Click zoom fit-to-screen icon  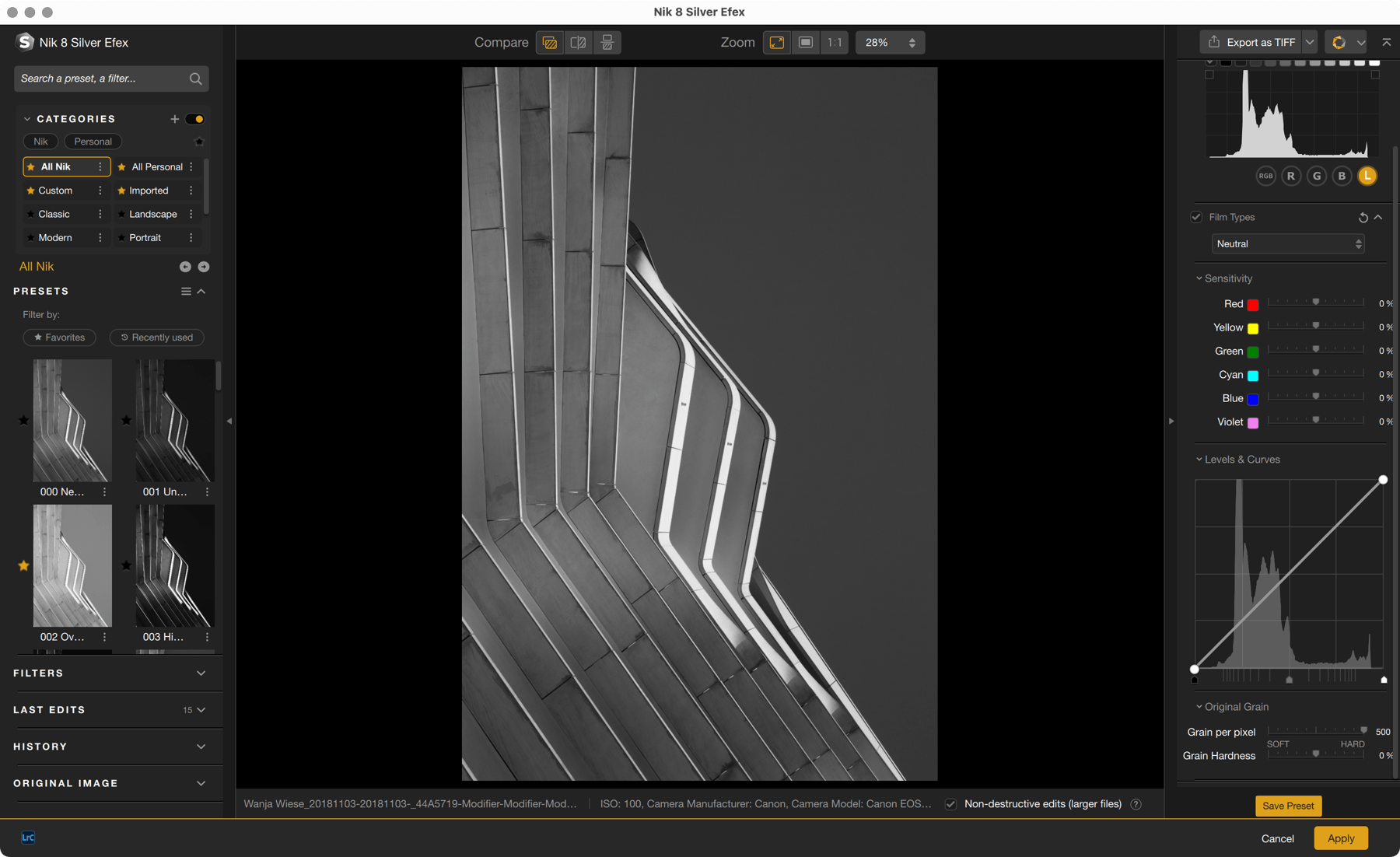tap(777, 43)
